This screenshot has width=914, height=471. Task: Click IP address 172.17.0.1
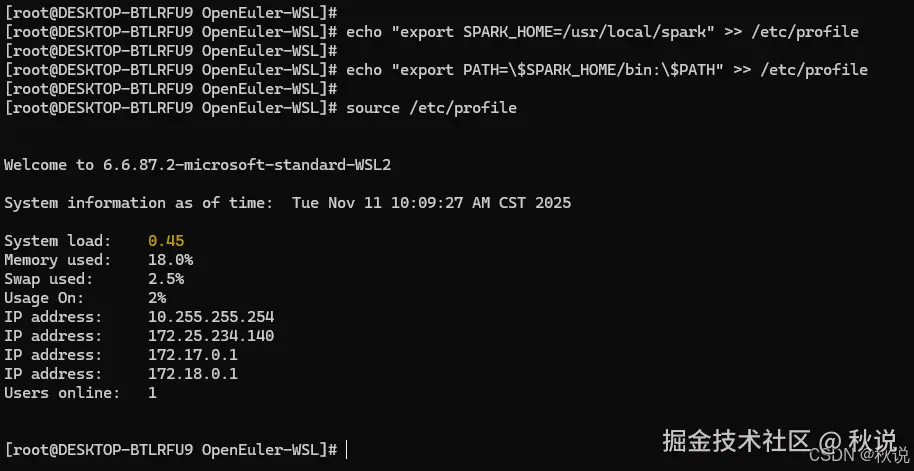tap(193, 355)
